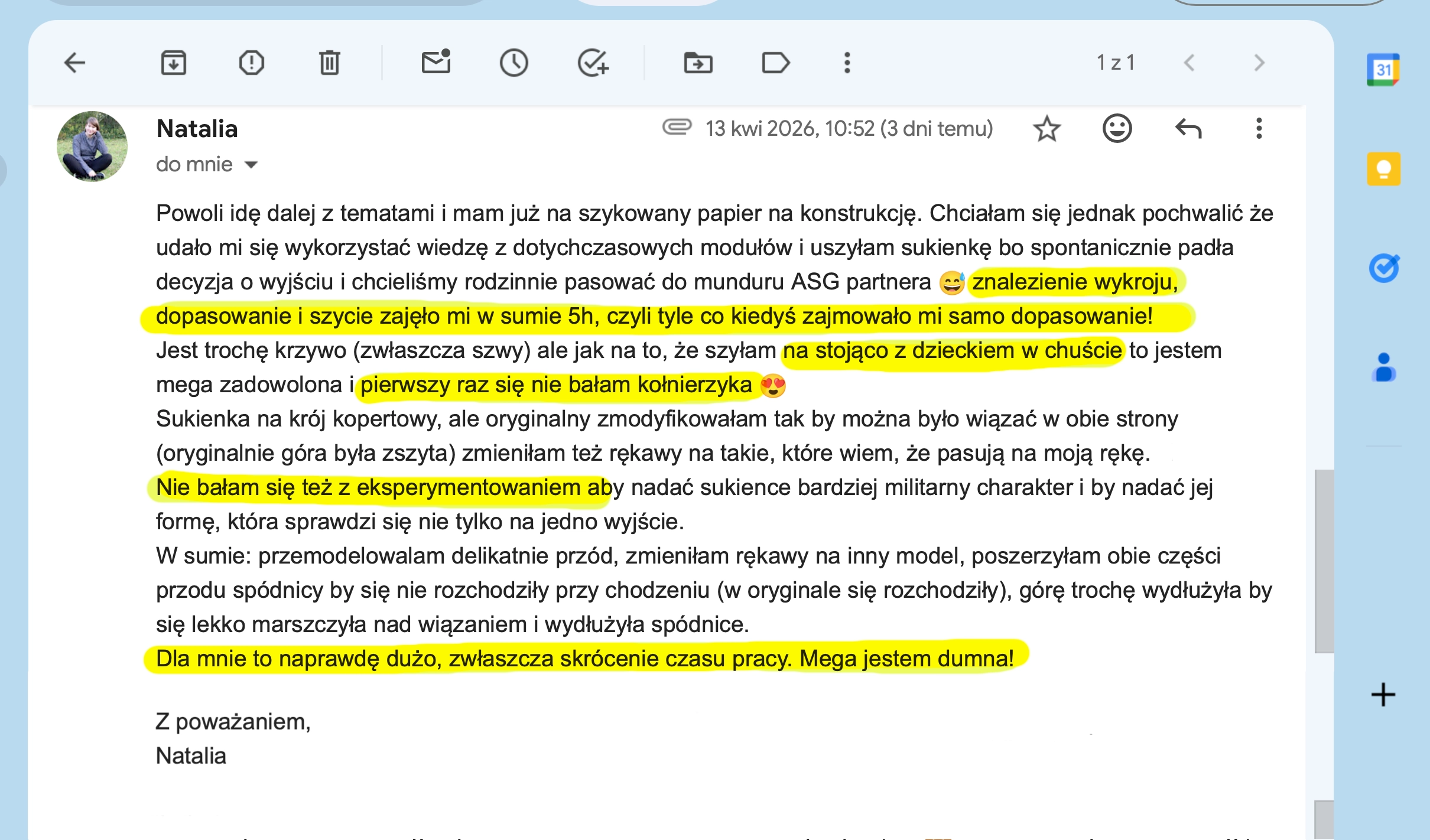Open the labels icon
This screenshot has height=840, width=1430.
point(776,63)
